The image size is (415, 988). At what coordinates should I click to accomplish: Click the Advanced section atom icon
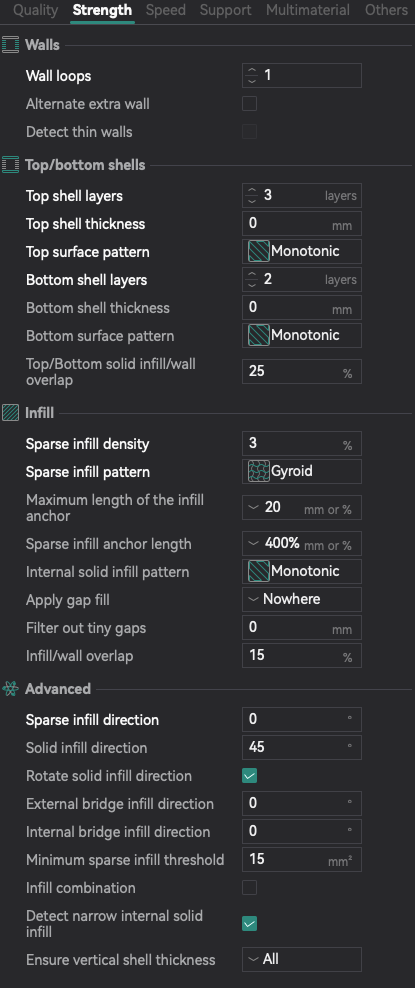(11, 689)
